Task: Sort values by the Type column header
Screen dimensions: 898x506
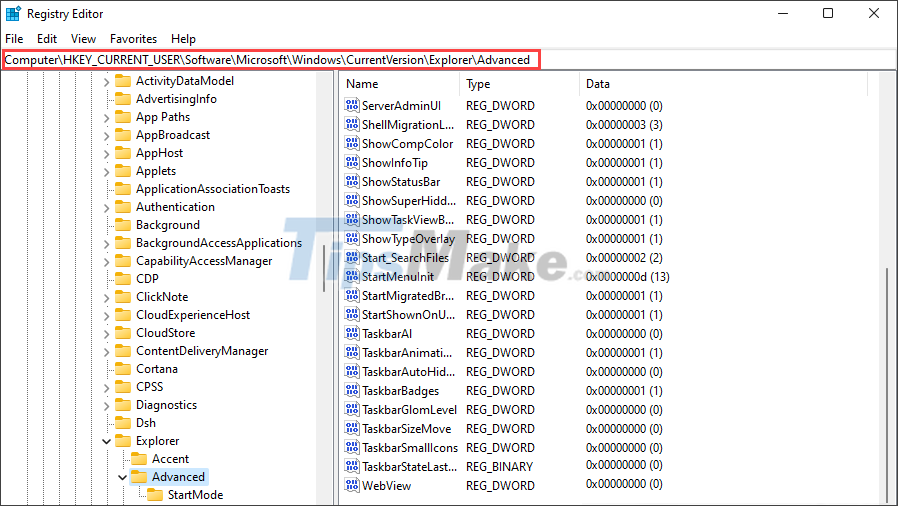Action: 519,84
